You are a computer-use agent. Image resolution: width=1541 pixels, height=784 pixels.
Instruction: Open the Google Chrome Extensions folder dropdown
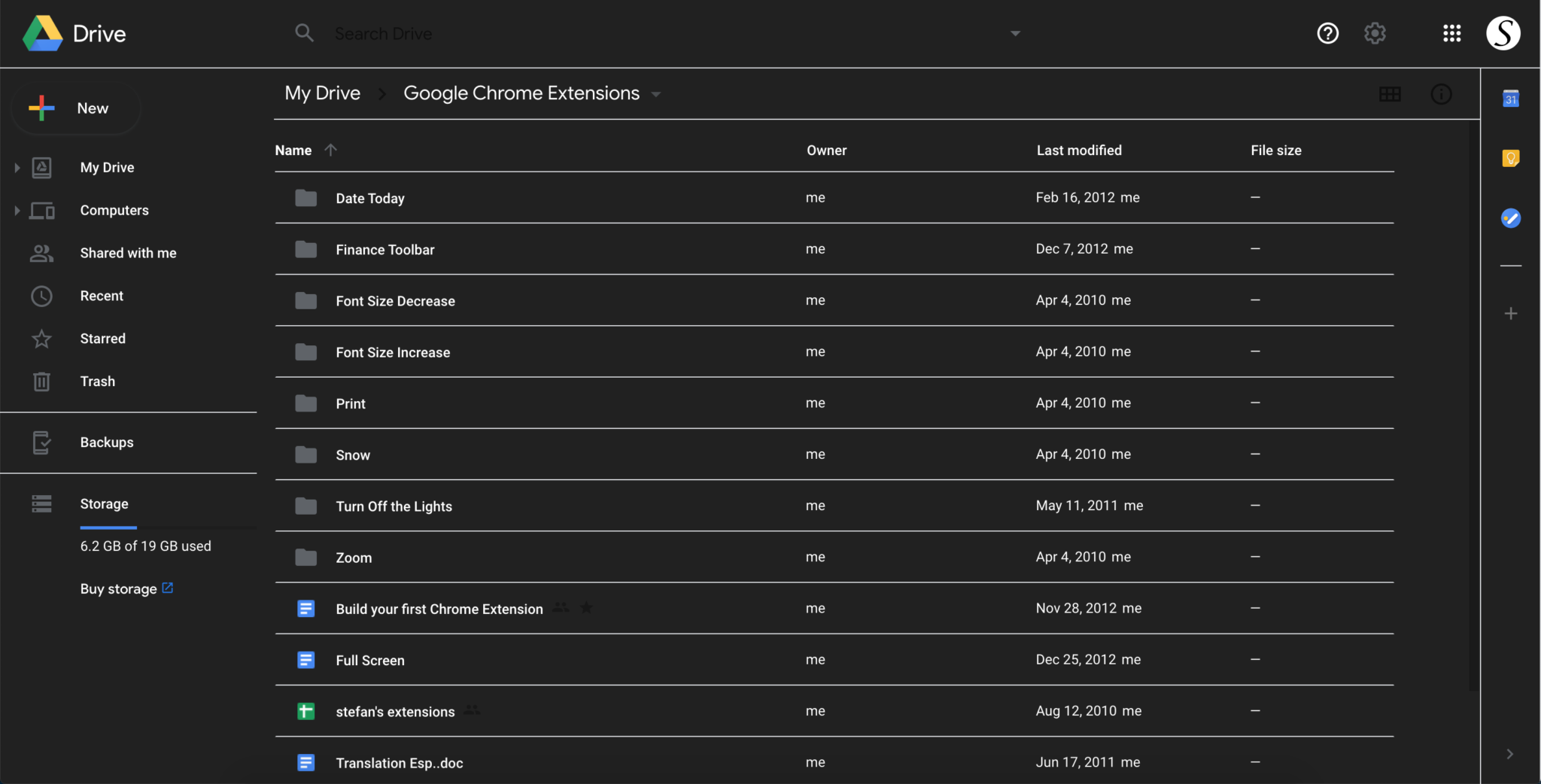(655, 94)
